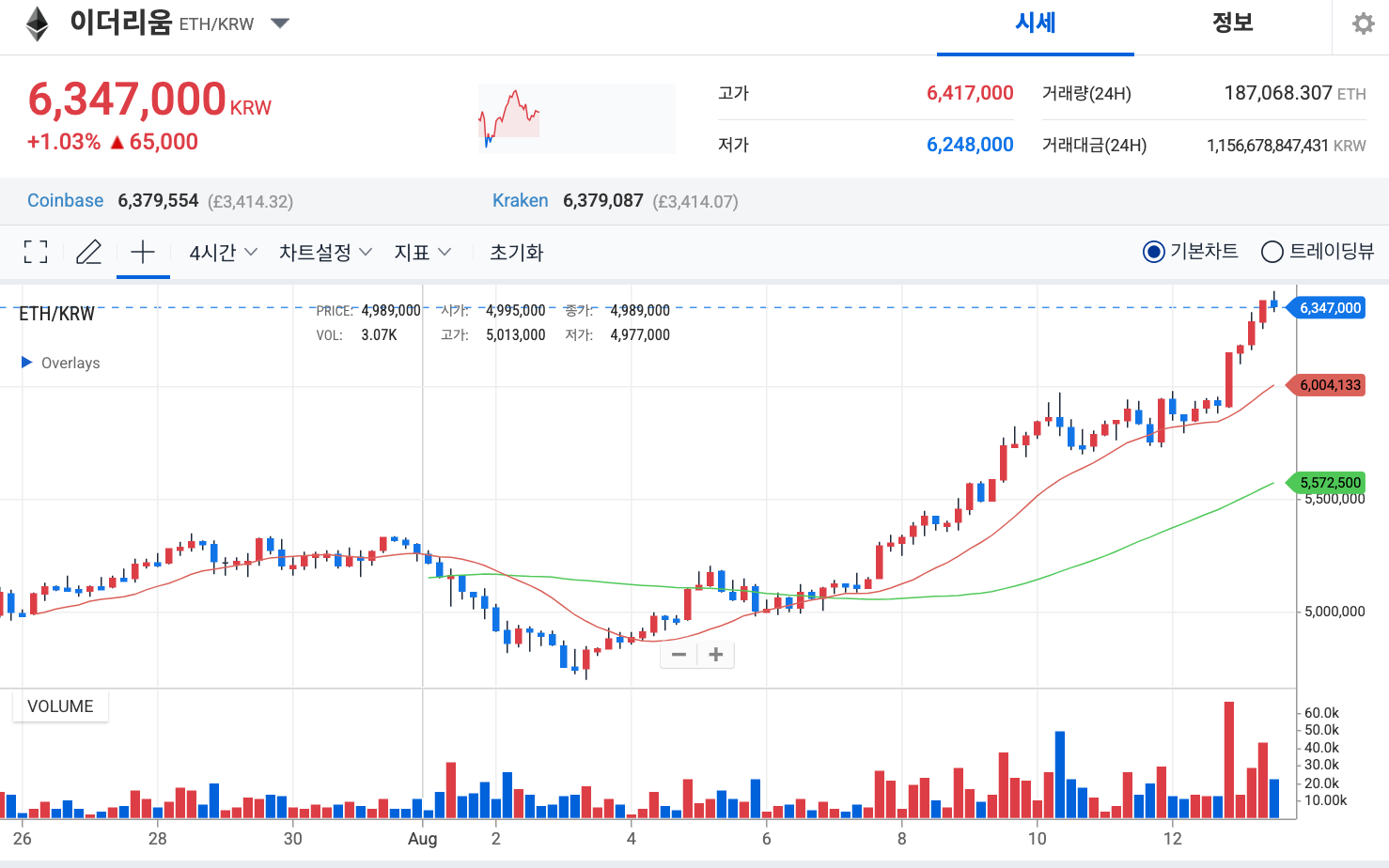Zoom out using the chart minus icon

[x=679, y=654]
